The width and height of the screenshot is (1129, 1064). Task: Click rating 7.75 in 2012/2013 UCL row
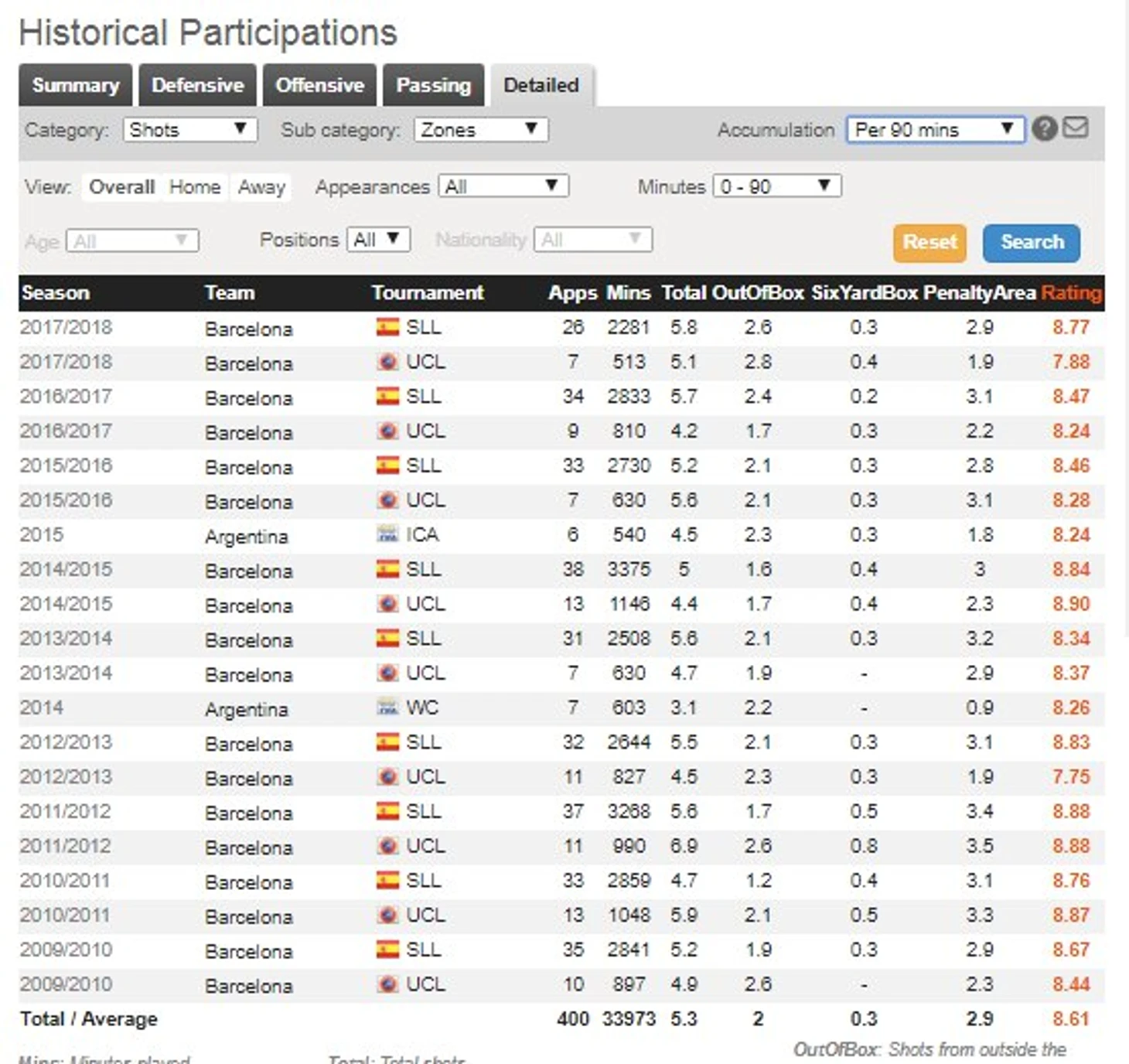(1071, 776)
